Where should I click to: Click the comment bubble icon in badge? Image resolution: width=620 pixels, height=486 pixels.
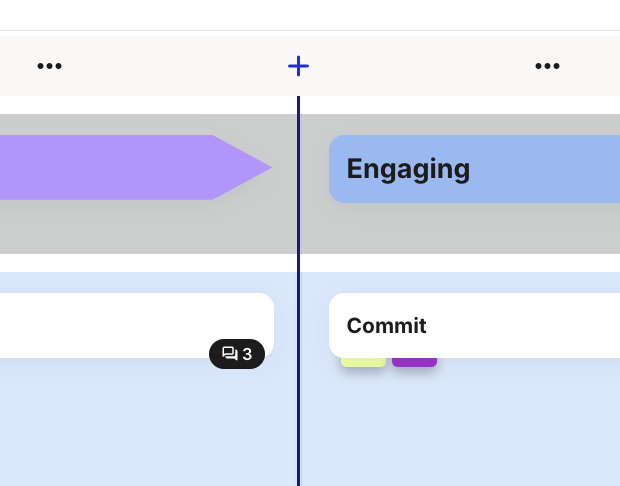point(229,354)
